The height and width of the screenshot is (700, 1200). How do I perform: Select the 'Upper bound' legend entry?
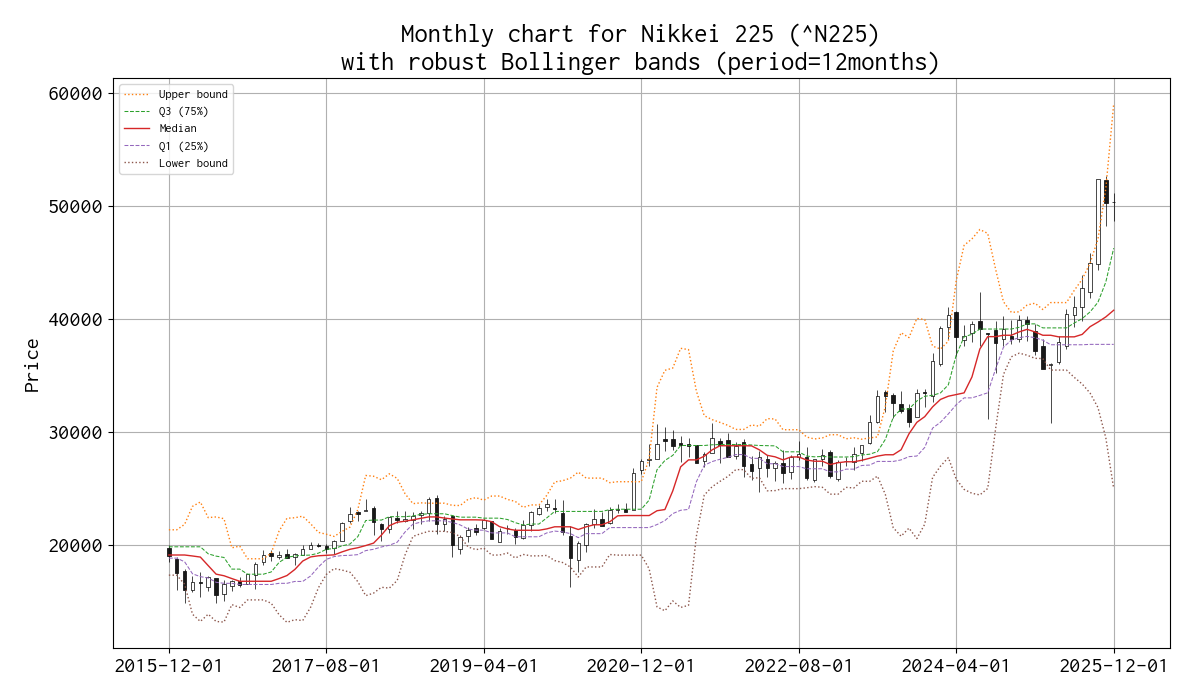coord(175,94)
